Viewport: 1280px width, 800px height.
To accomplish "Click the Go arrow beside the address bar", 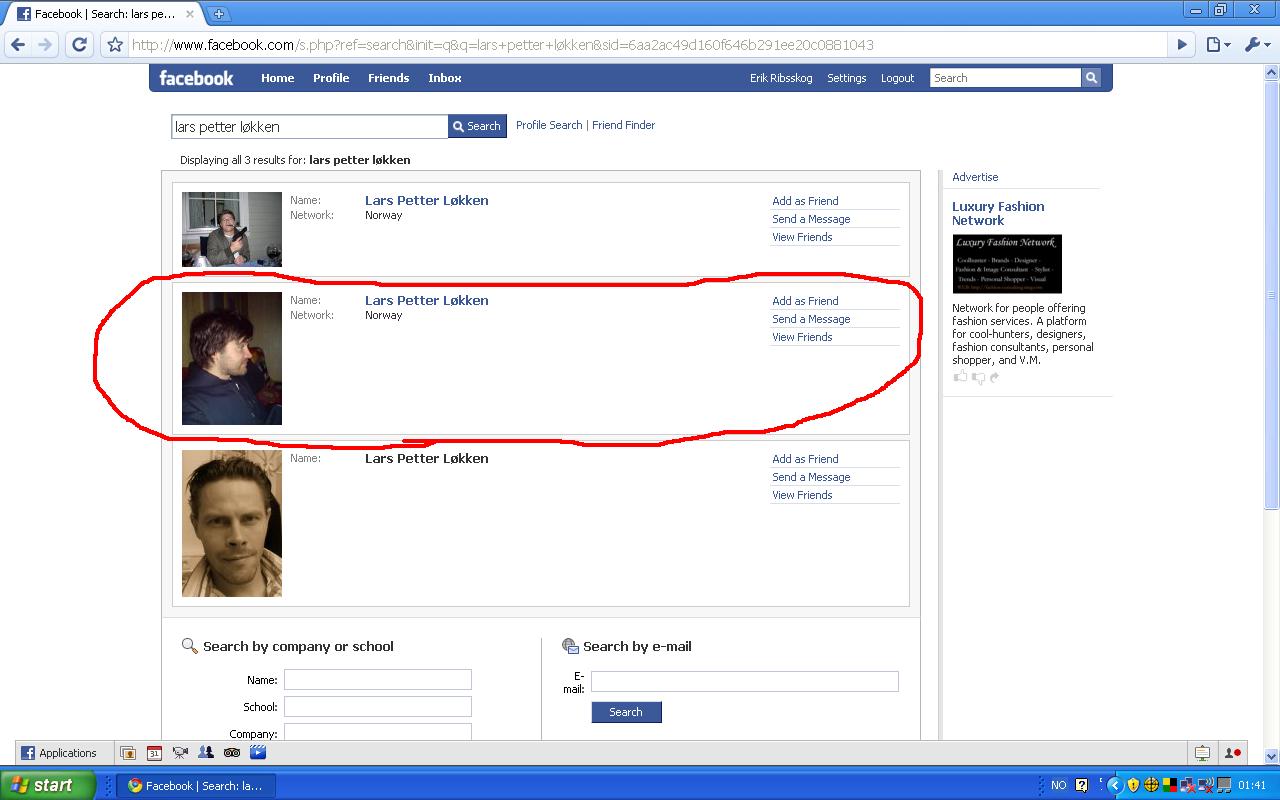I will (1182, 45).
